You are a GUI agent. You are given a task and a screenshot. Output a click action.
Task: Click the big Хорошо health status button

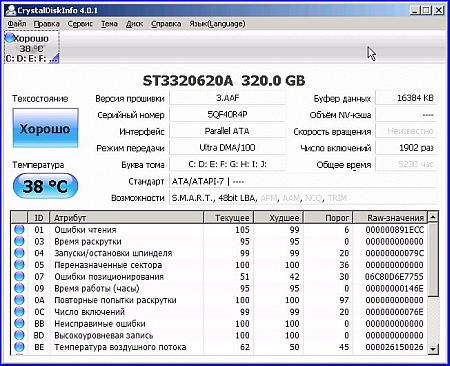click(x=45, y=128)
